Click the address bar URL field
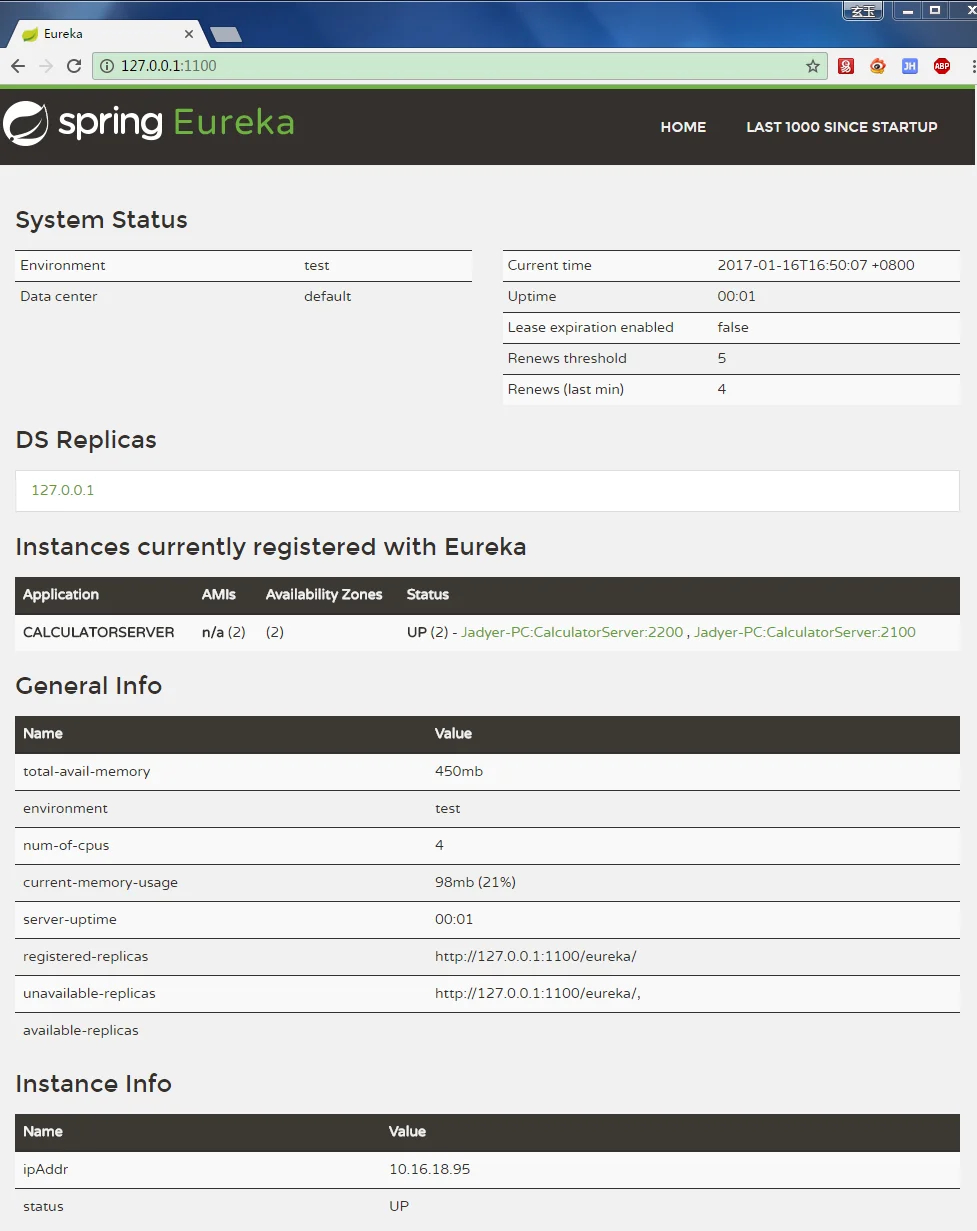The image size is (977, 1231). tap(460, 66)
